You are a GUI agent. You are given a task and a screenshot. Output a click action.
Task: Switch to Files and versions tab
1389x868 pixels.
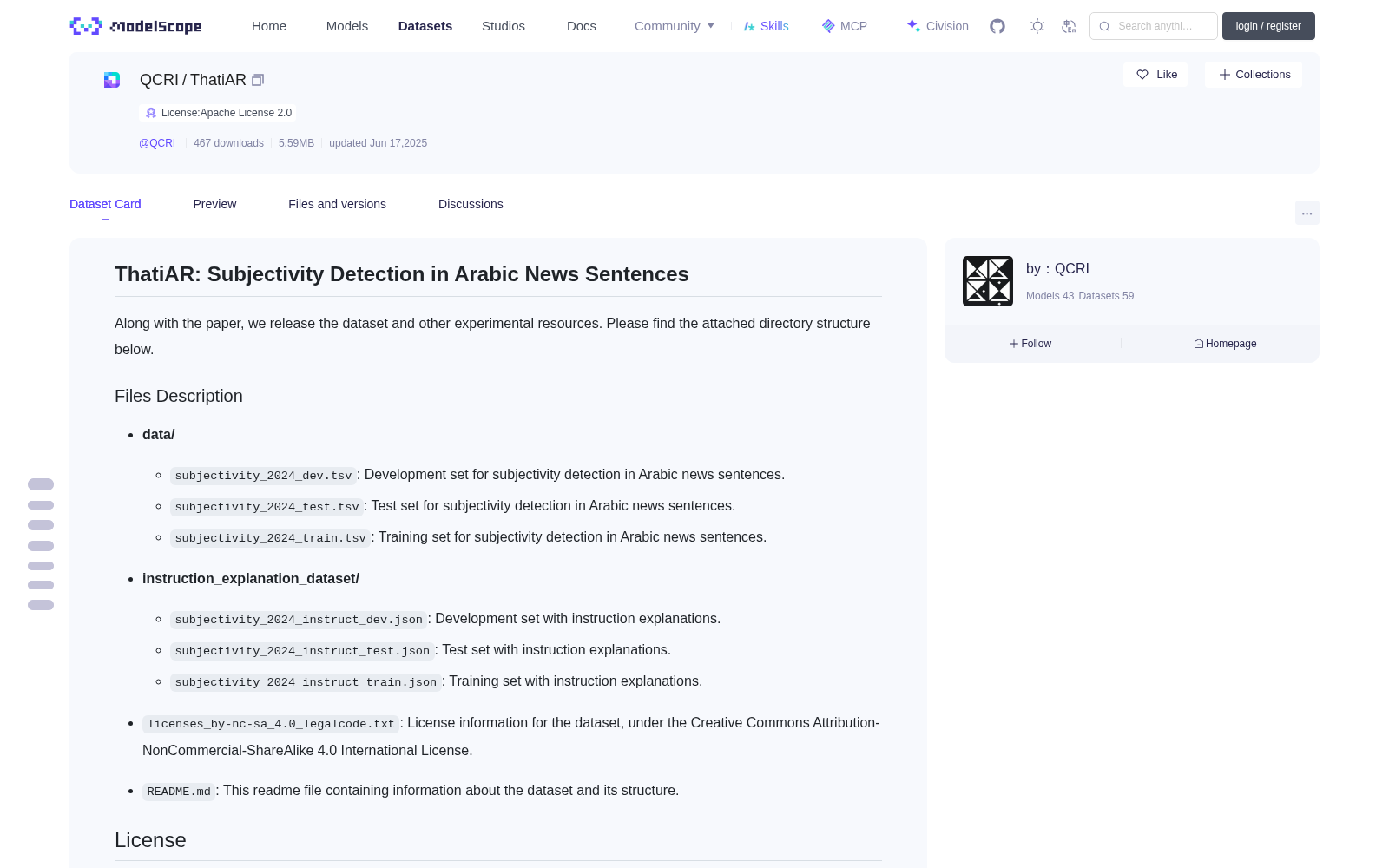tap(337, 204)
